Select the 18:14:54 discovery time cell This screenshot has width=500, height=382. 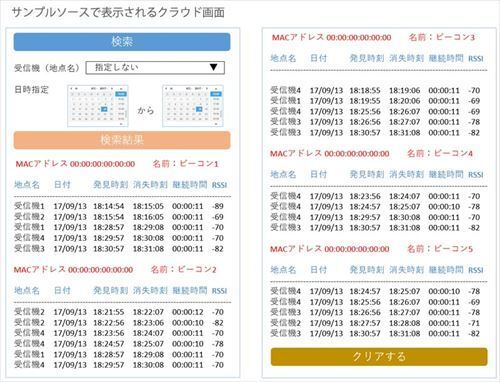[x=109, y=206]
